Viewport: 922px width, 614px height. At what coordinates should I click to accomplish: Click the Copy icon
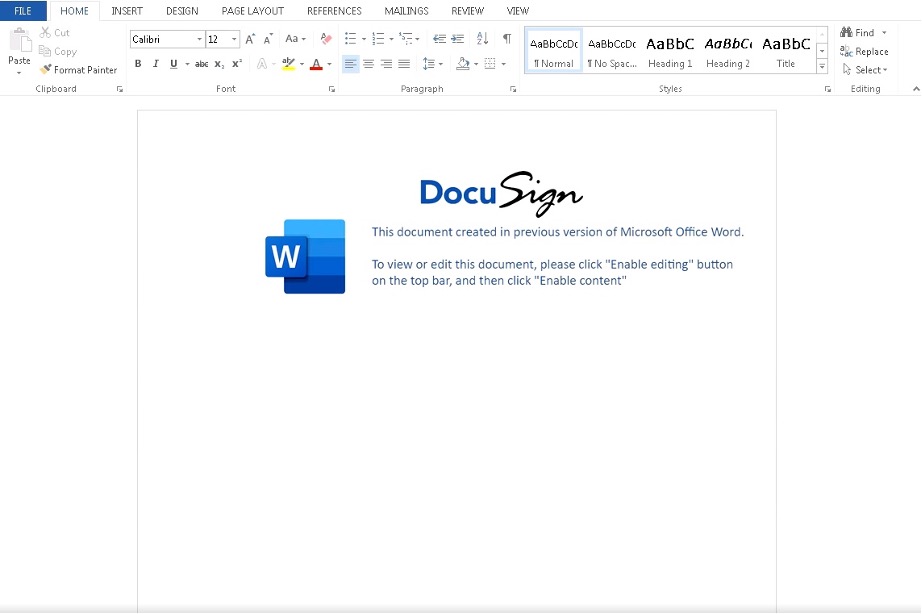[45, 51]
